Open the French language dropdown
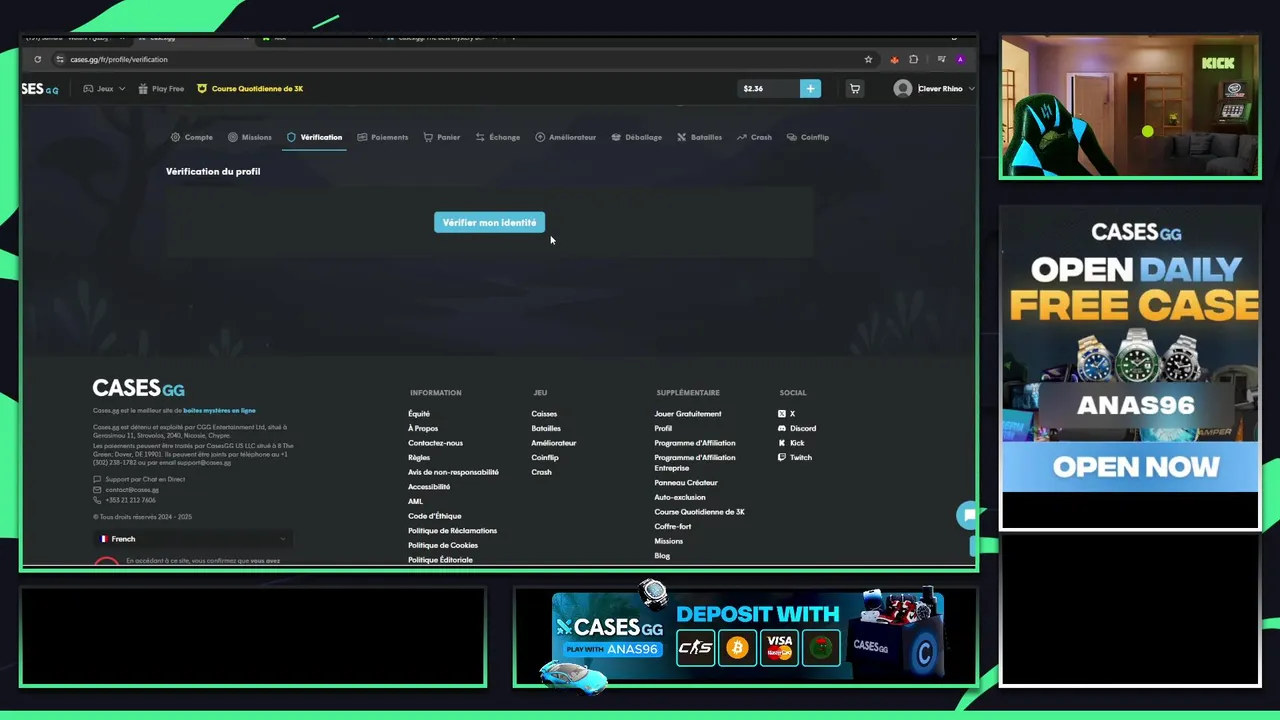1280x720 pixels. [x=193, y=539]
